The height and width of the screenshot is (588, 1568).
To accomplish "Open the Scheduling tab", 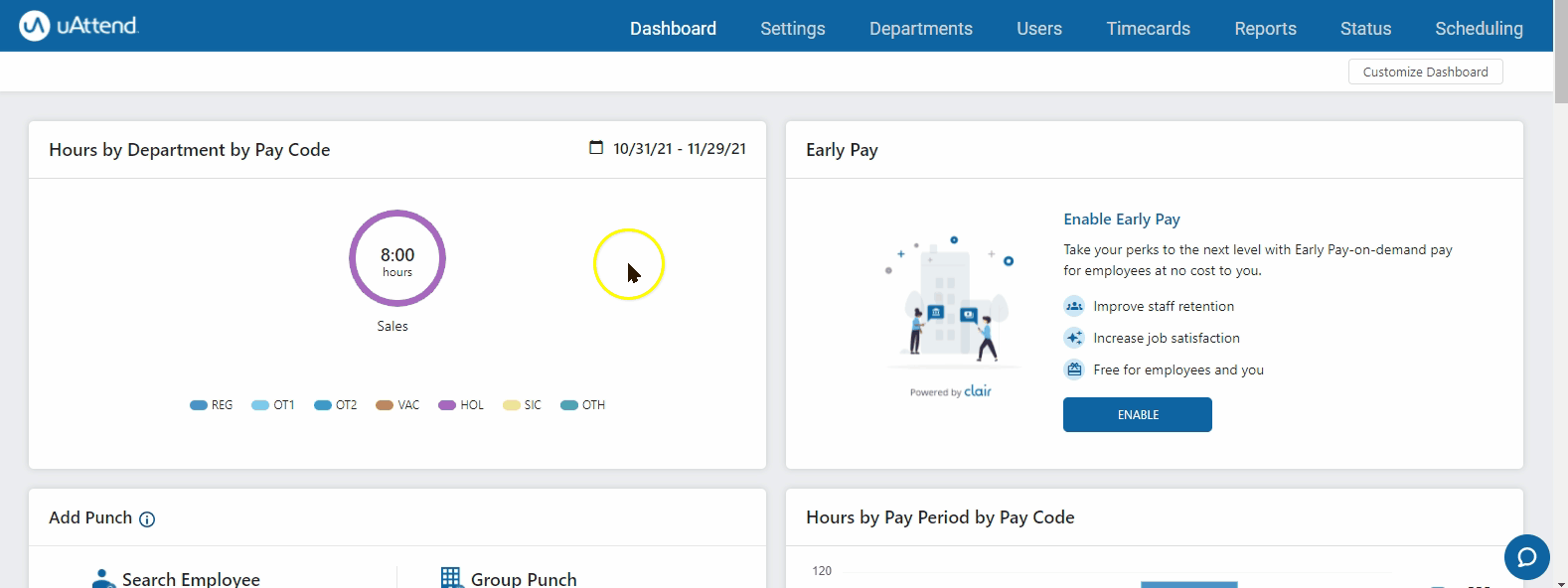I will (1479, 29).
